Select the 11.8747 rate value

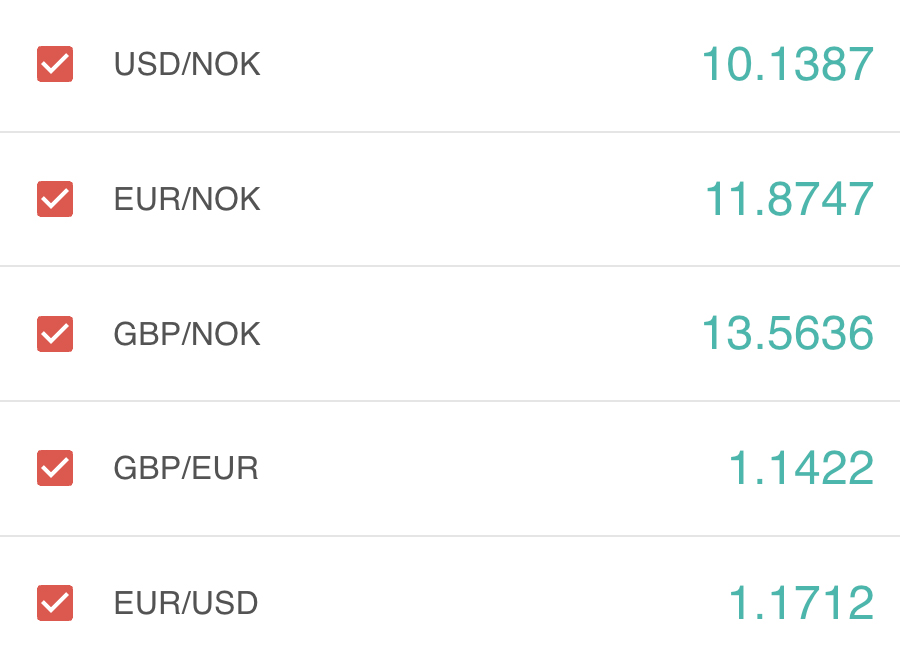pos(790,199)
